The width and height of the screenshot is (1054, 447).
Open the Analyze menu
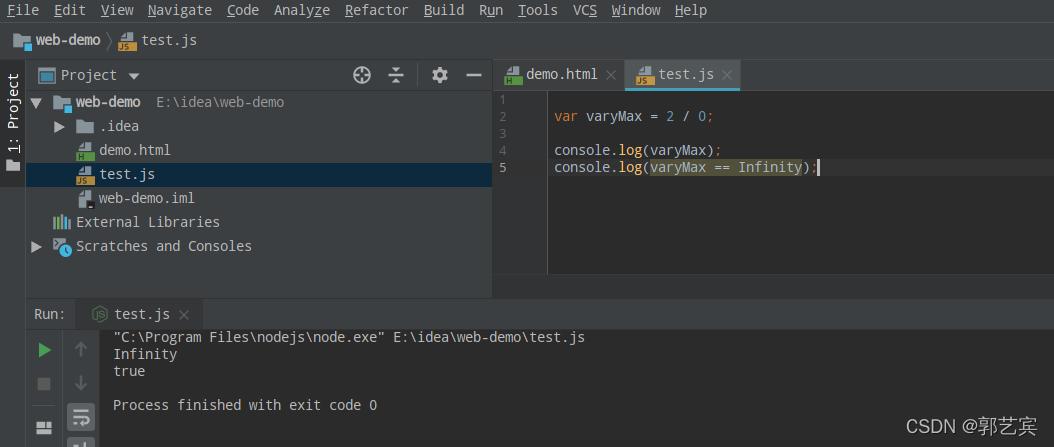[x=302, y=10]
